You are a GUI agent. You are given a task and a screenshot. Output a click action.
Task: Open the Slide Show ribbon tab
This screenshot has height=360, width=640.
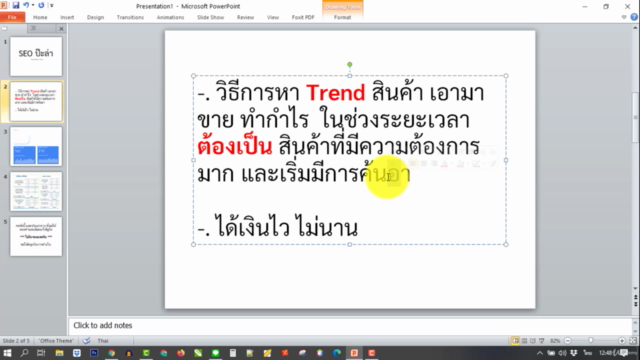[x=210, y=17]
